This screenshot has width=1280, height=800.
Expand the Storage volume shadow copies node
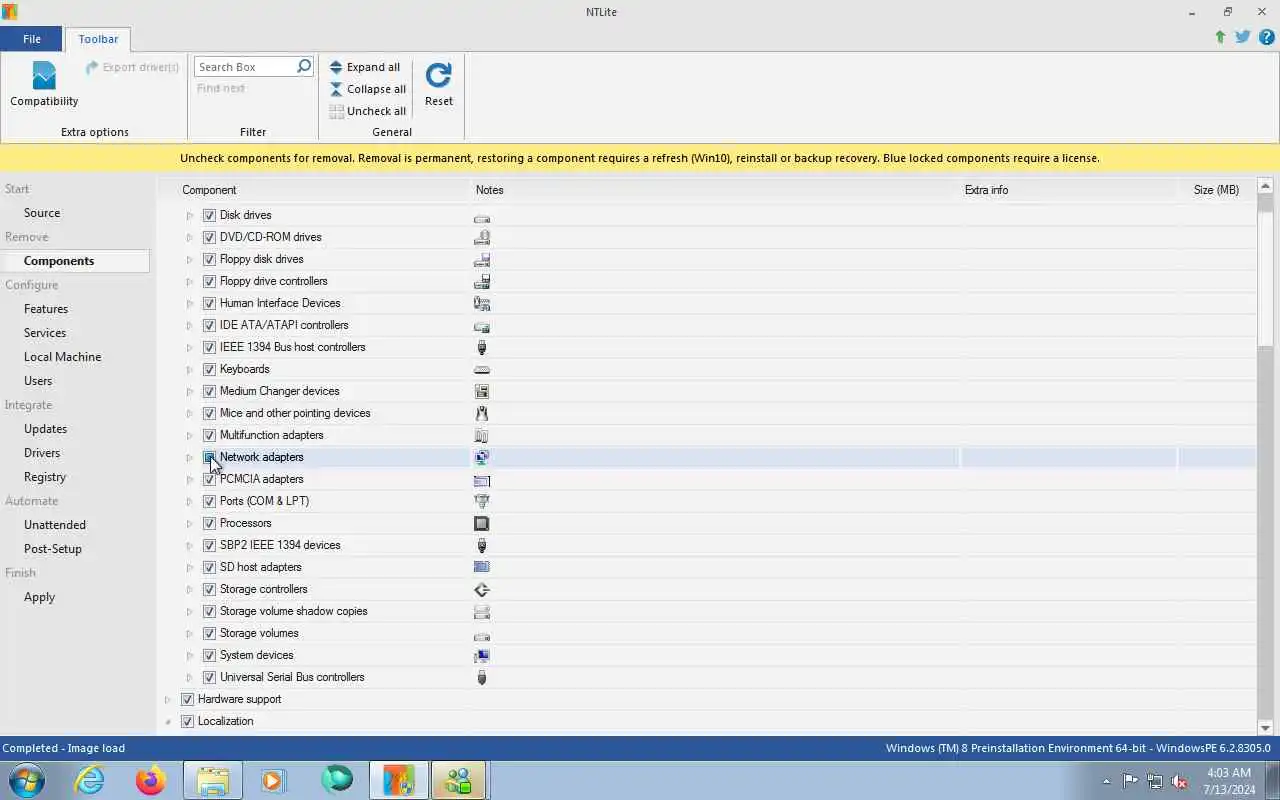(190, 611)
